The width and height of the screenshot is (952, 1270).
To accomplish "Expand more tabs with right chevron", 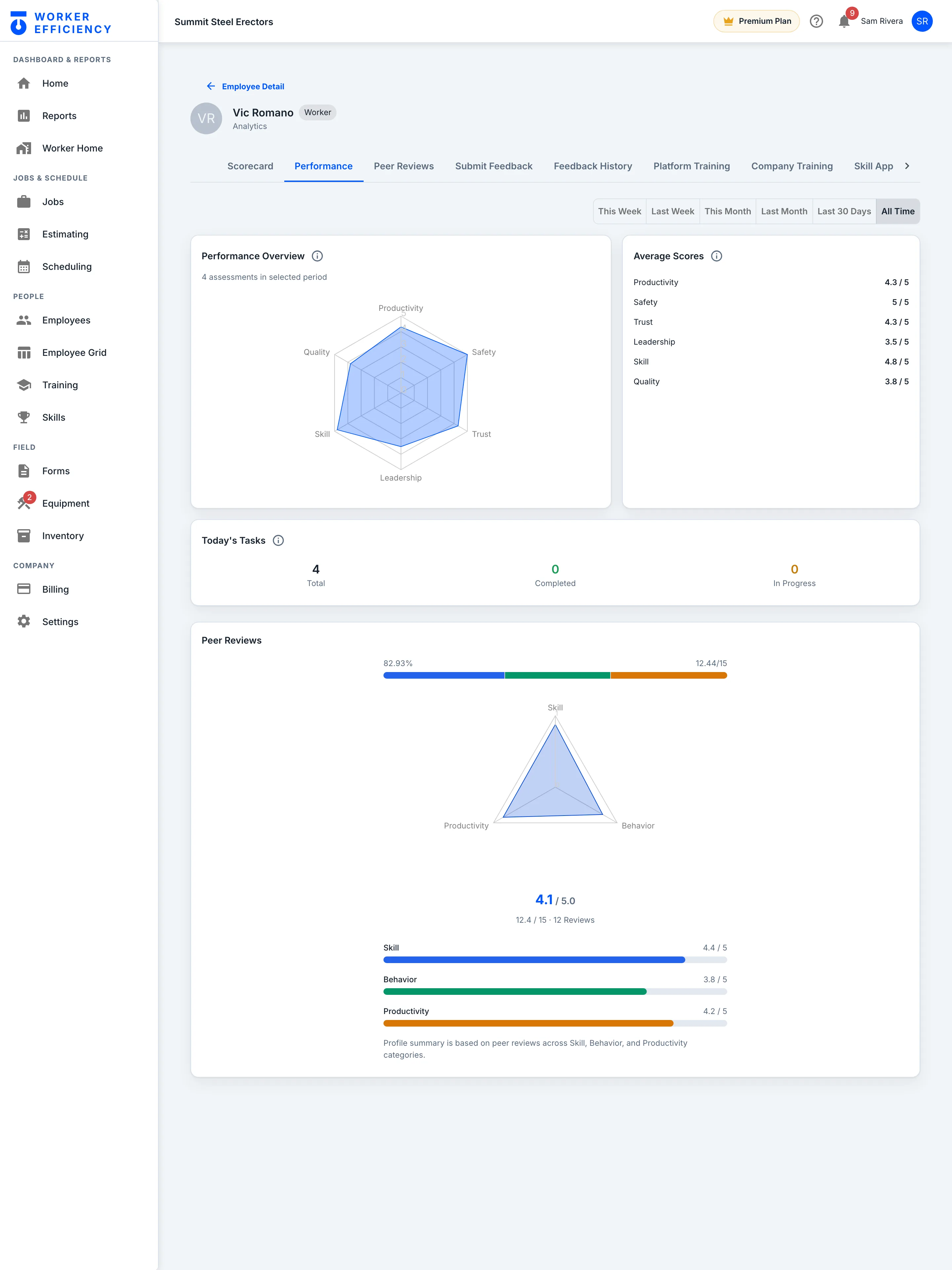I will click(907, 166).
